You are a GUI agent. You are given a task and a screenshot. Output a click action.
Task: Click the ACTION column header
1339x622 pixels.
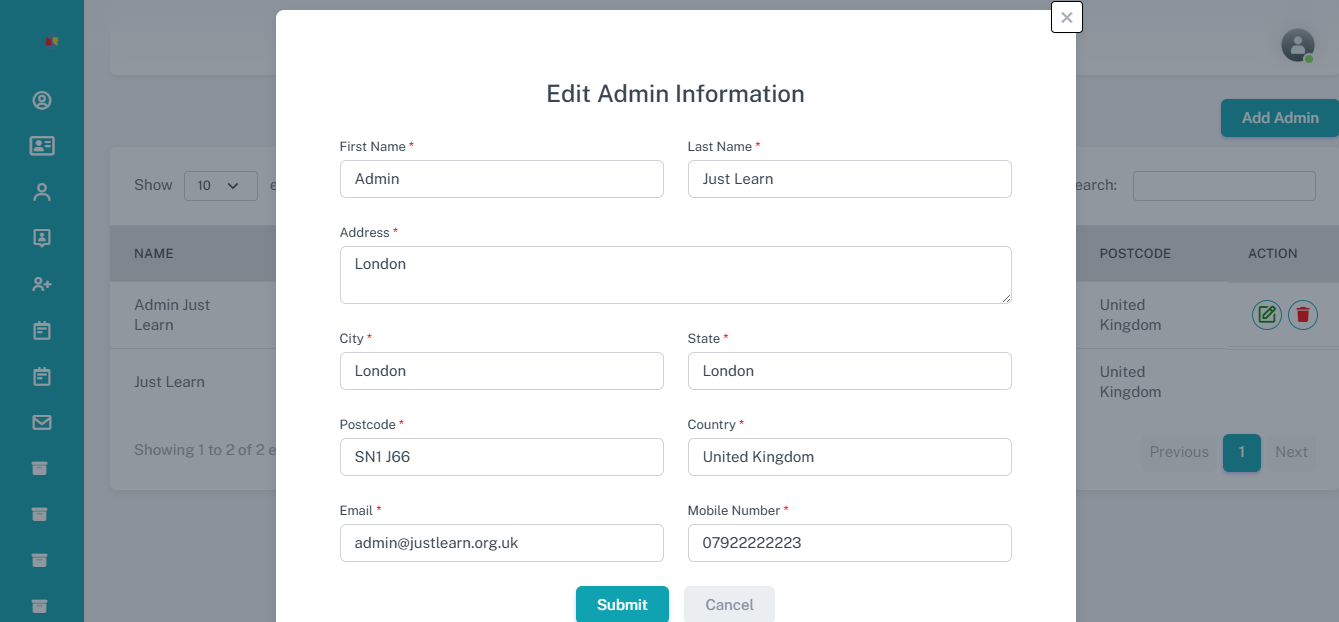1271,253
